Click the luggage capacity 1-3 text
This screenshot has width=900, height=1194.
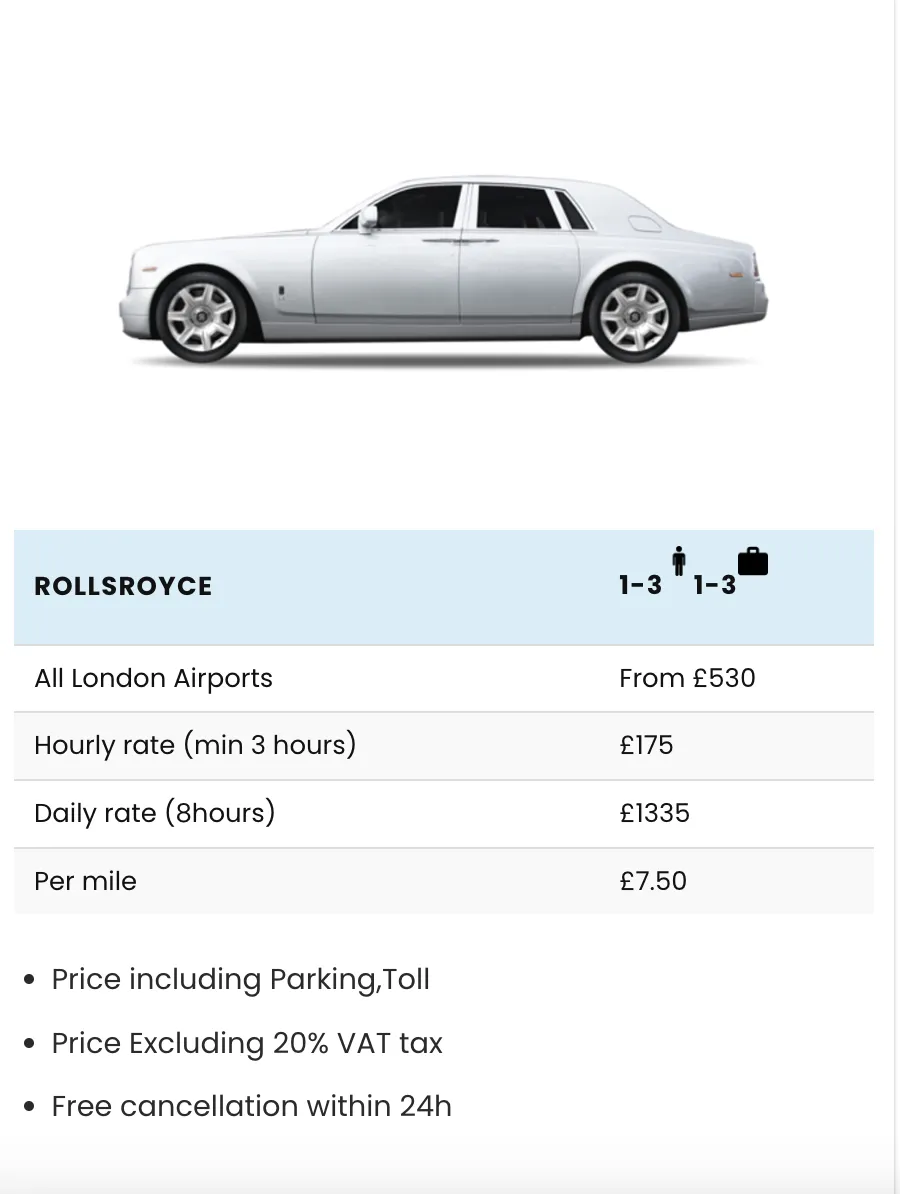(714, 586)
